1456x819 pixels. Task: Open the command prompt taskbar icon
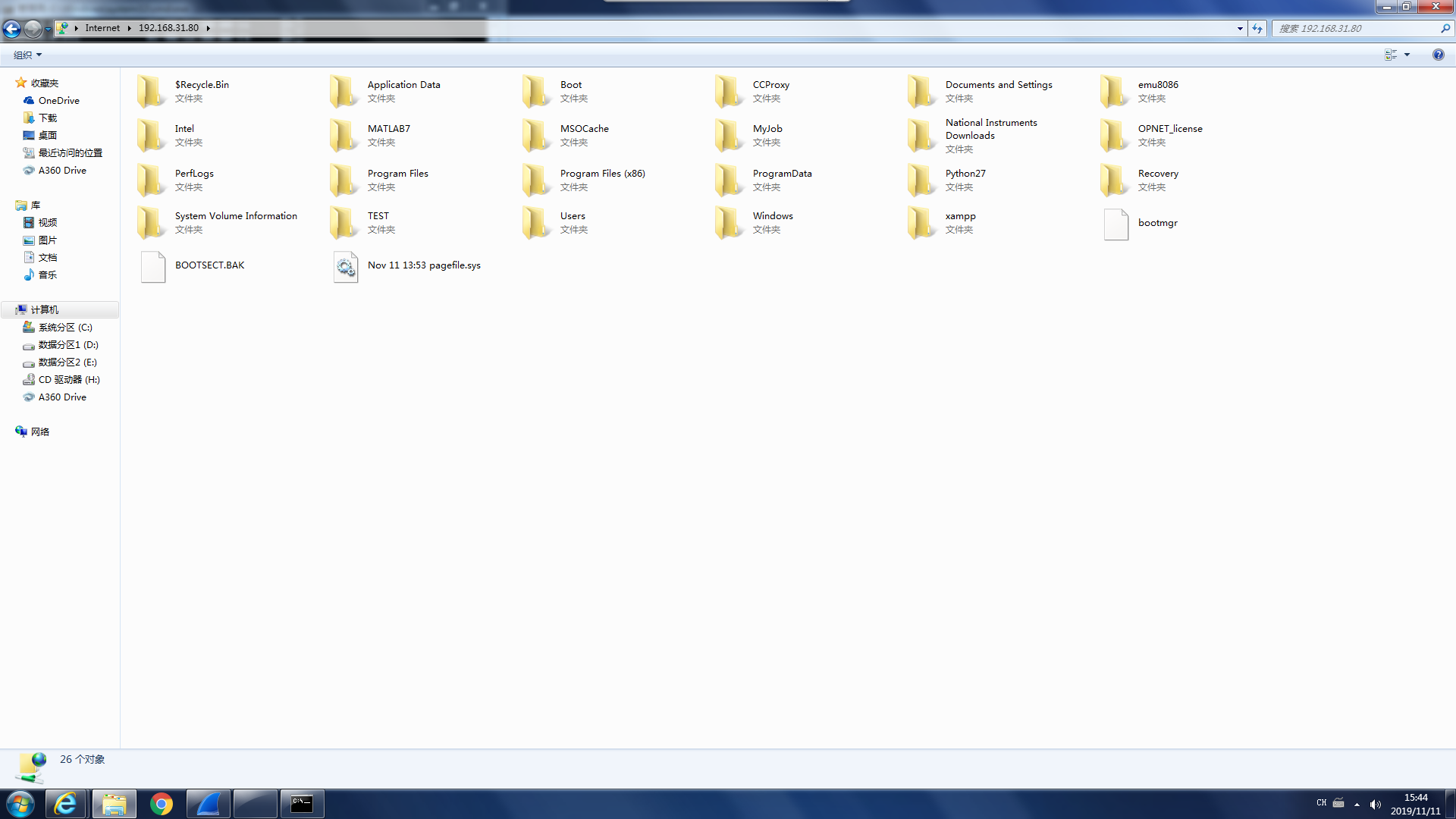(302, 804)
